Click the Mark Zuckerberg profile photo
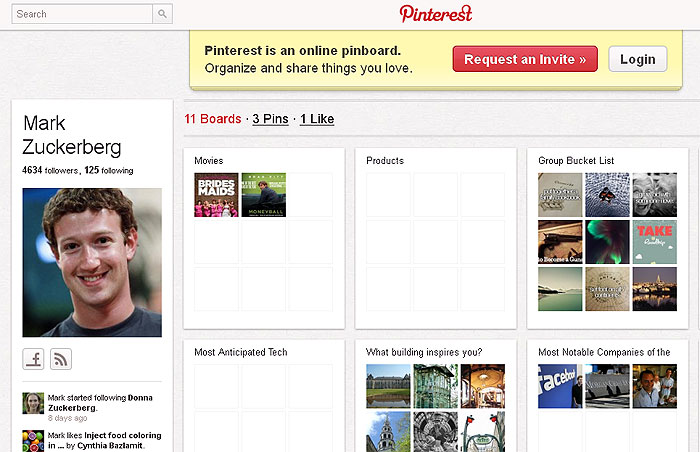The width and height of the screenshot is (700, 452). (x=92, y=262)
